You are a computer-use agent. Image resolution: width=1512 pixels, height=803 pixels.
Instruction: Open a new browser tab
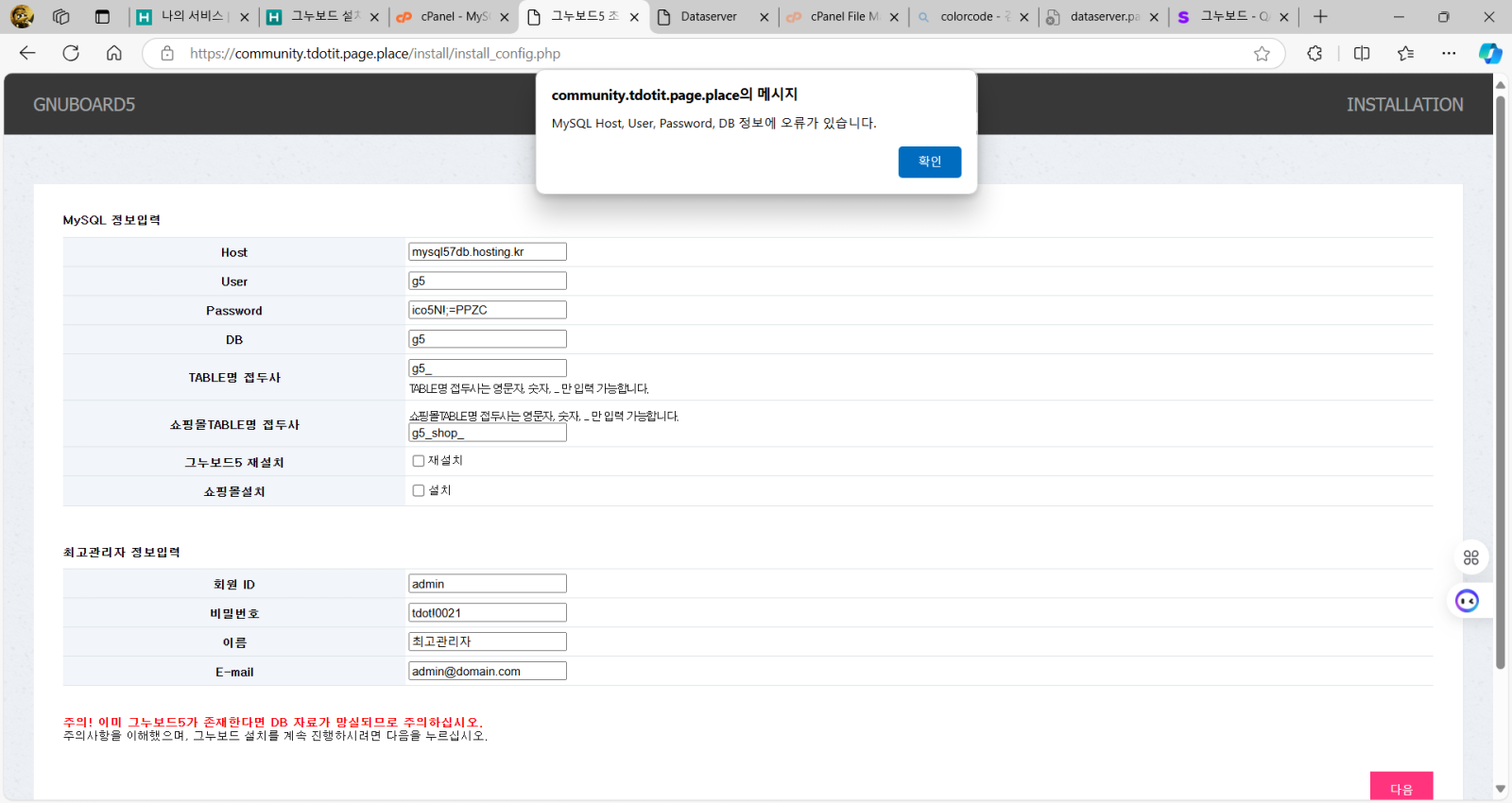1320,16
